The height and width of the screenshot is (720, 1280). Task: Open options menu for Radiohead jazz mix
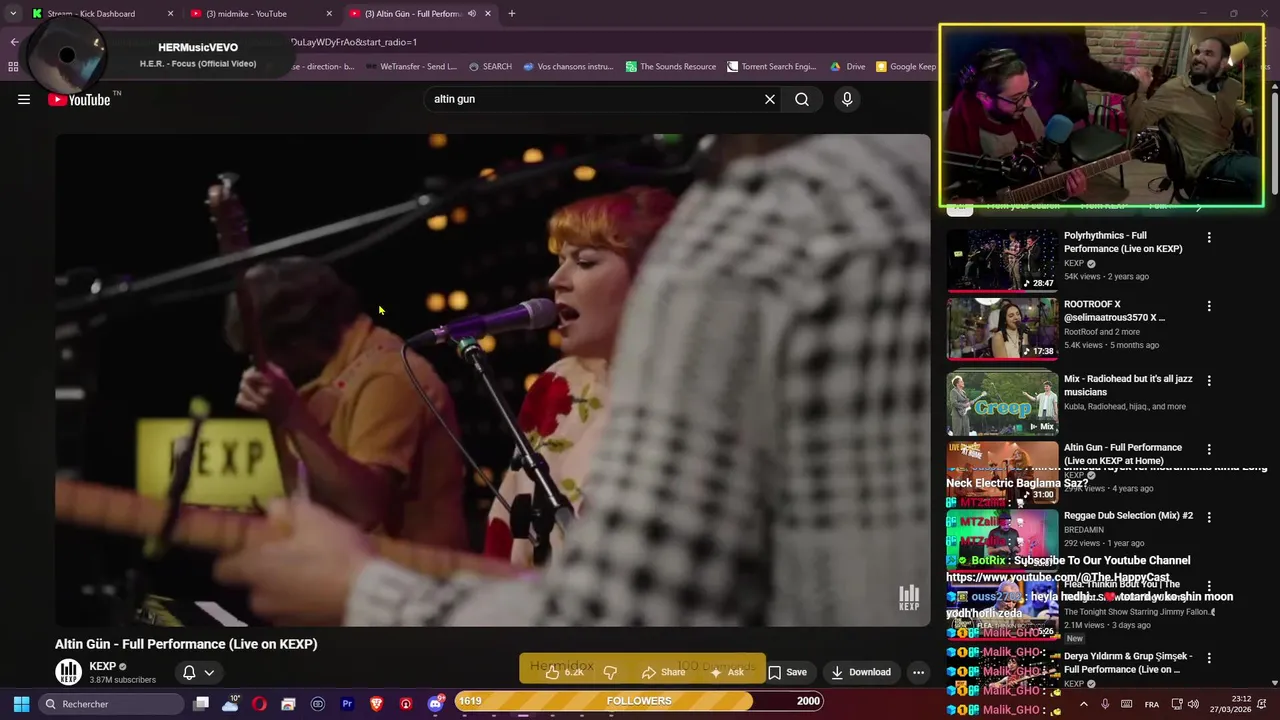[1209, 381]
